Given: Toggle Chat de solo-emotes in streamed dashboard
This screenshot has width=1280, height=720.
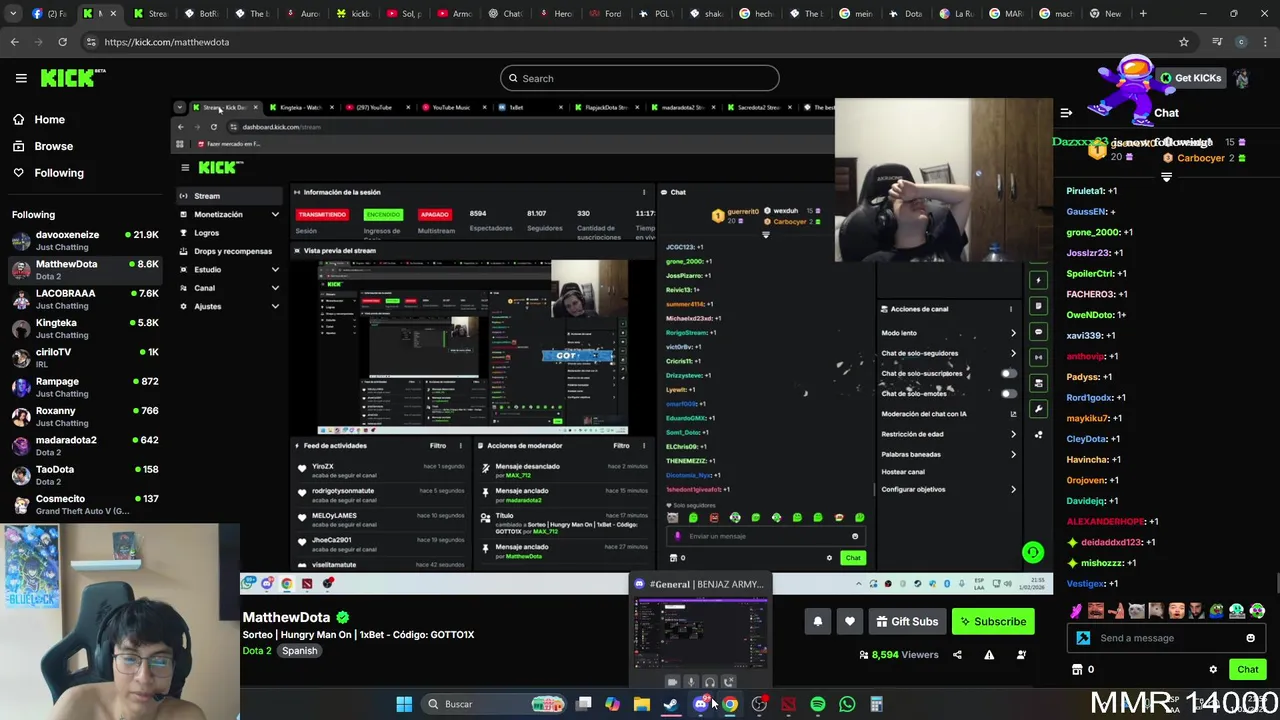Looking at the screenshot, I should click(x=1009, y=393).
